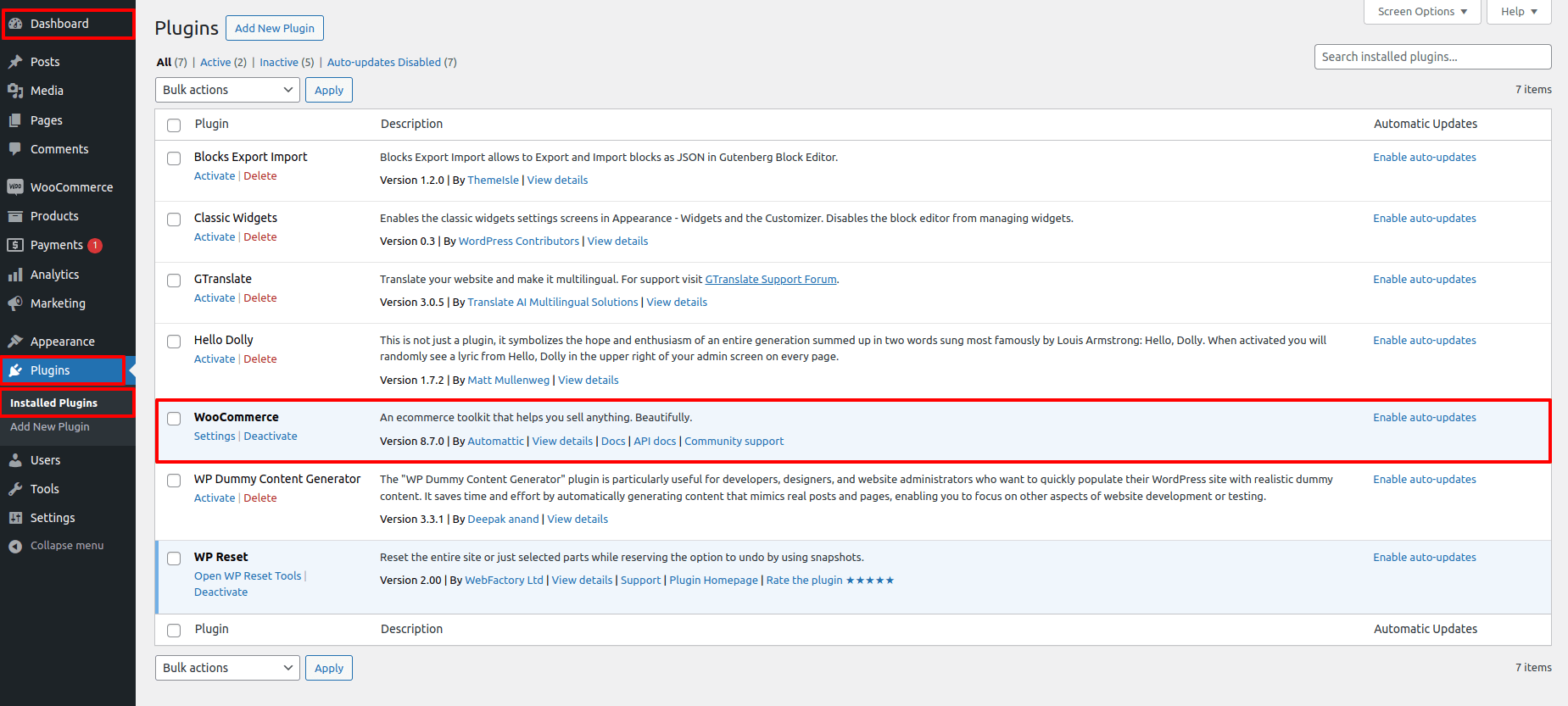Click the WooCommerce logo icon in sidebar
1568x706 pixels.
[x=15, y=187]
